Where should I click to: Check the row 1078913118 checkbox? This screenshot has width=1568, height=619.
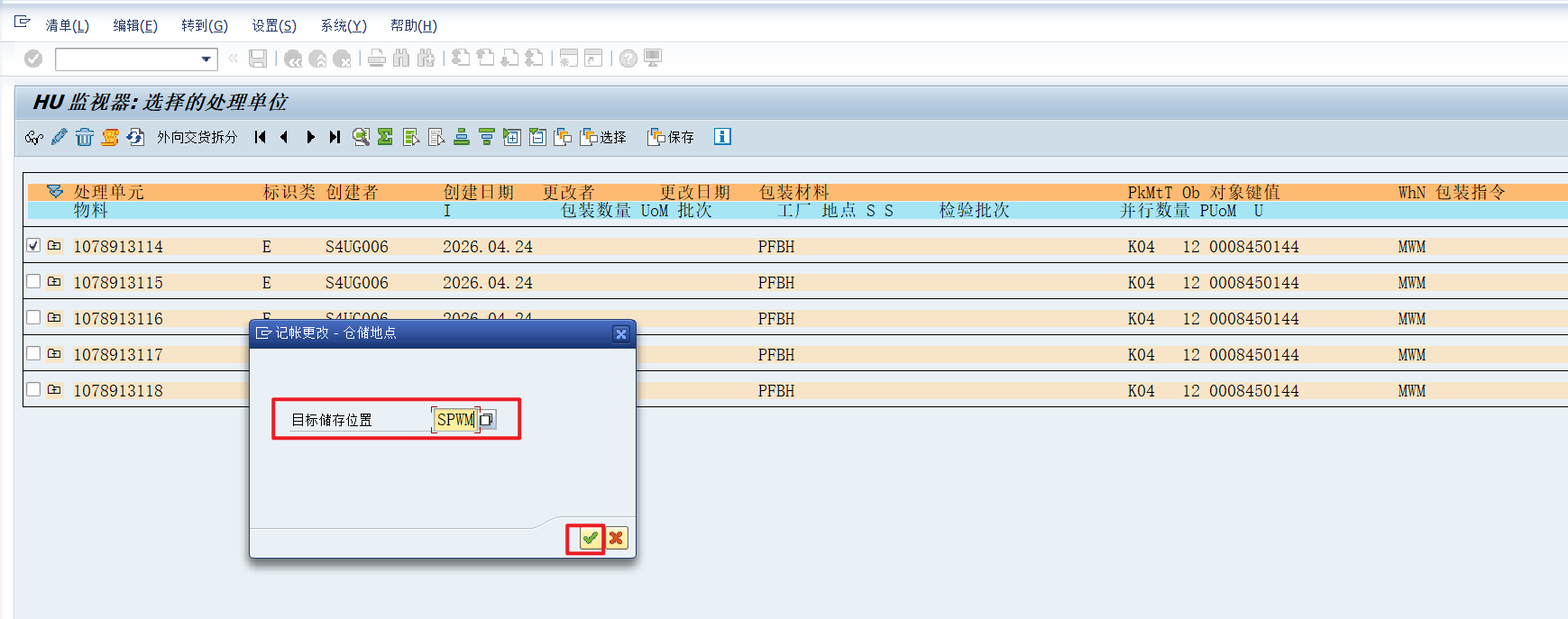[x=33, y=389]
